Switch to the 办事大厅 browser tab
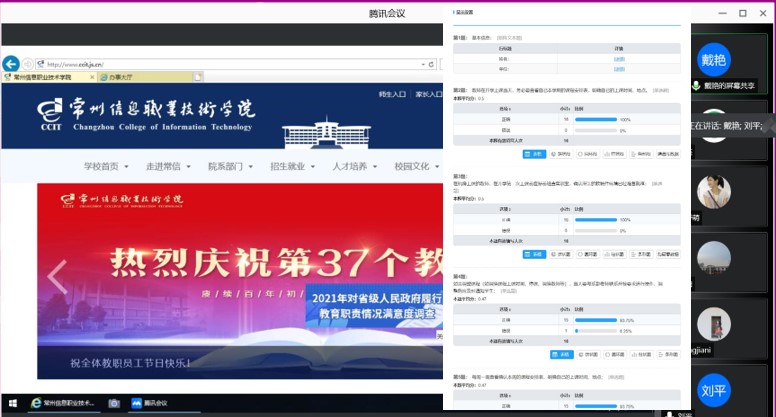 [x=145, y=77]
